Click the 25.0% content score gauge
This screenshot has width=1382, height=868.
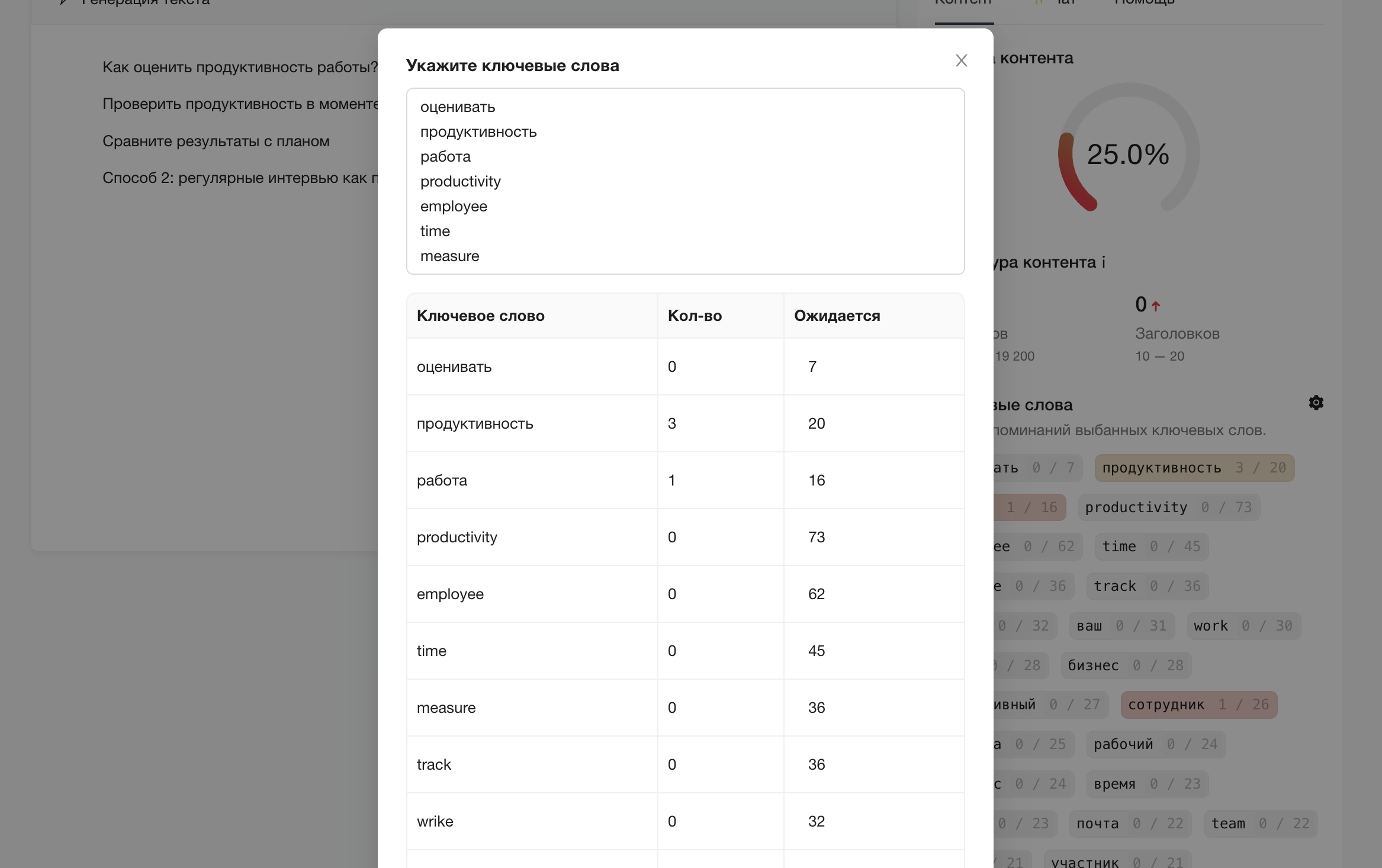click(x=1128, y=155)
